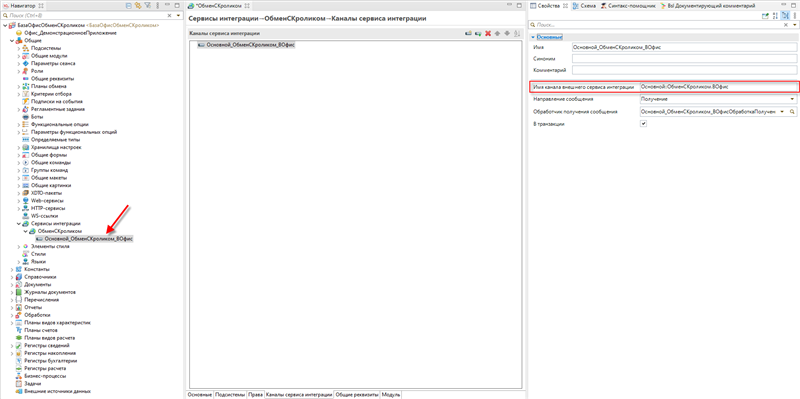Screen dimensions: 800x399
Task: Click the 'Синоним' input field
Action: pos(684,59)
